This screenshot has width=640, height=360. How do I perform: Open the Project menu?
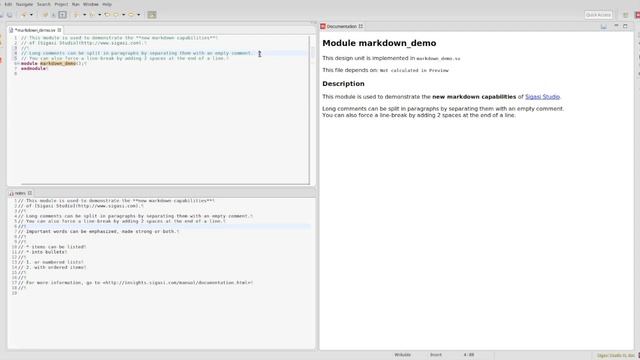coord(61,4)
